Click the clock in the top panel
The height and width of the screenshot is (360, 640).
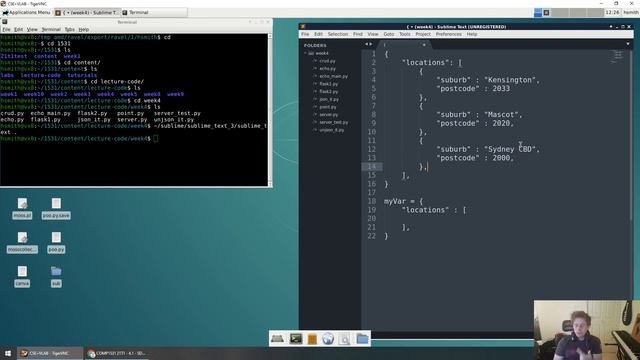tap(612, 13)
